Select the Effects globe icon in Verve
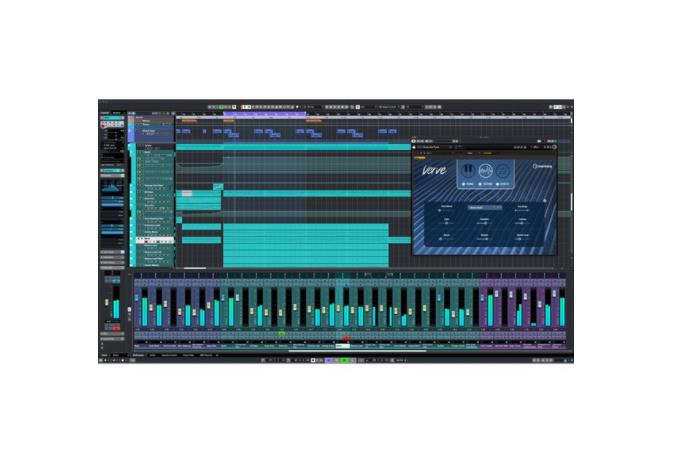The width and height of the screenshot is (674, 460). (x=501, y=172)
